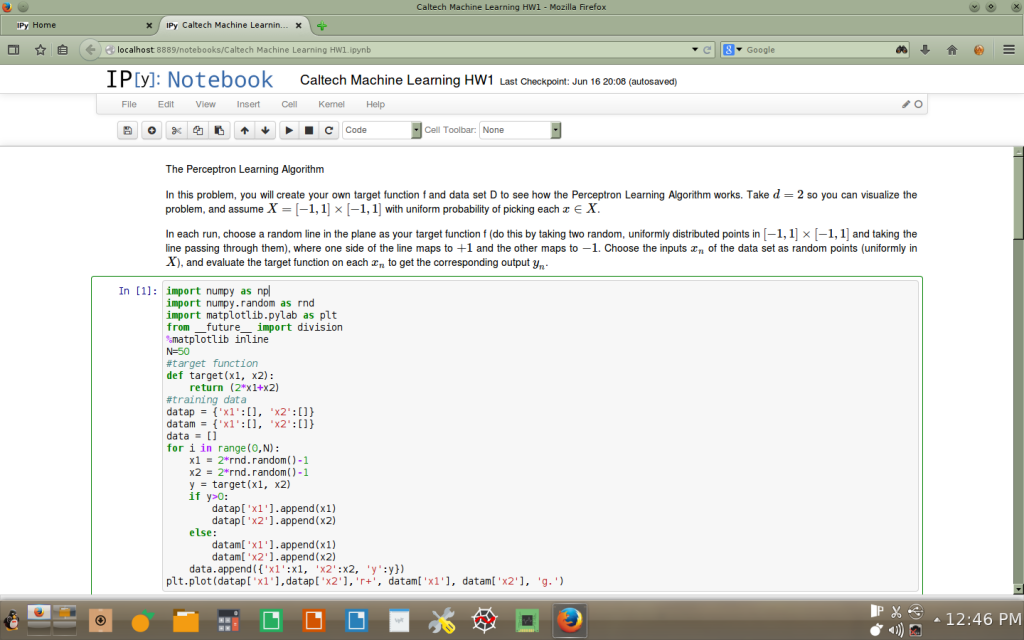Move the cell up with arrow icon

click(244, 130)
